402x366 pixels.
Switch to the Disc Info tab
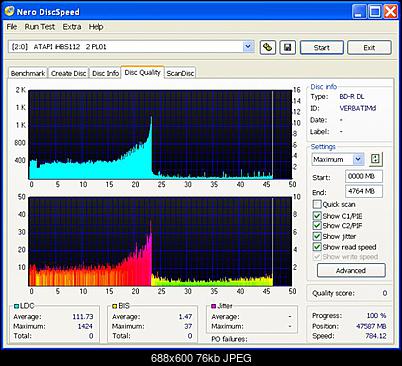(105, 73)
